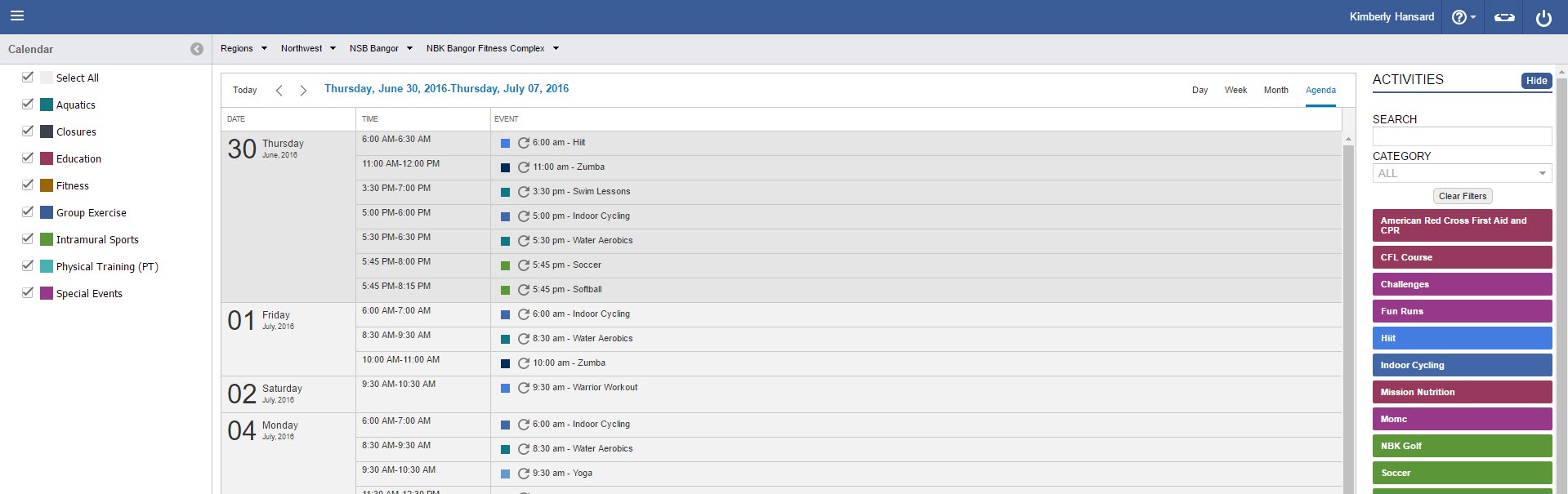Hide the Activities panel
1568x494 pixels.
(1536, 81)
